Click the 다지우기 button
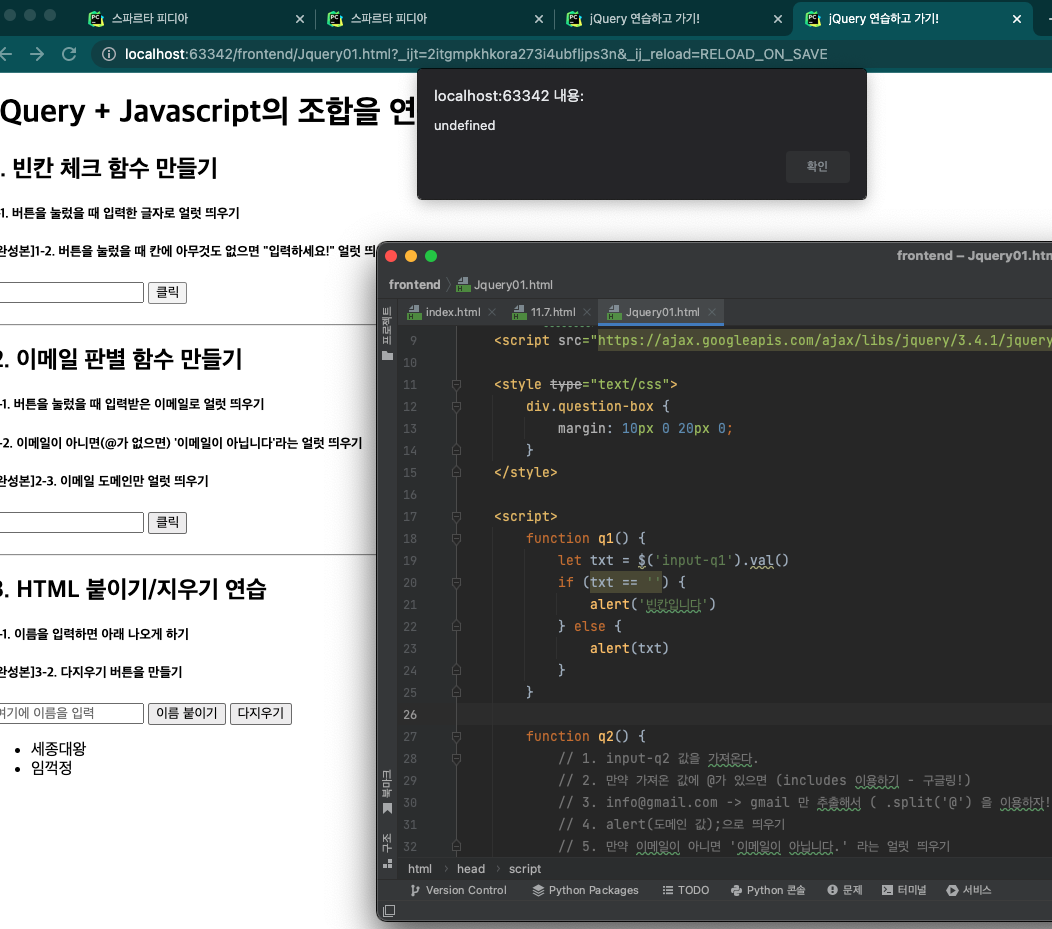Screen dimensions: 1052x929 (260, 713)
